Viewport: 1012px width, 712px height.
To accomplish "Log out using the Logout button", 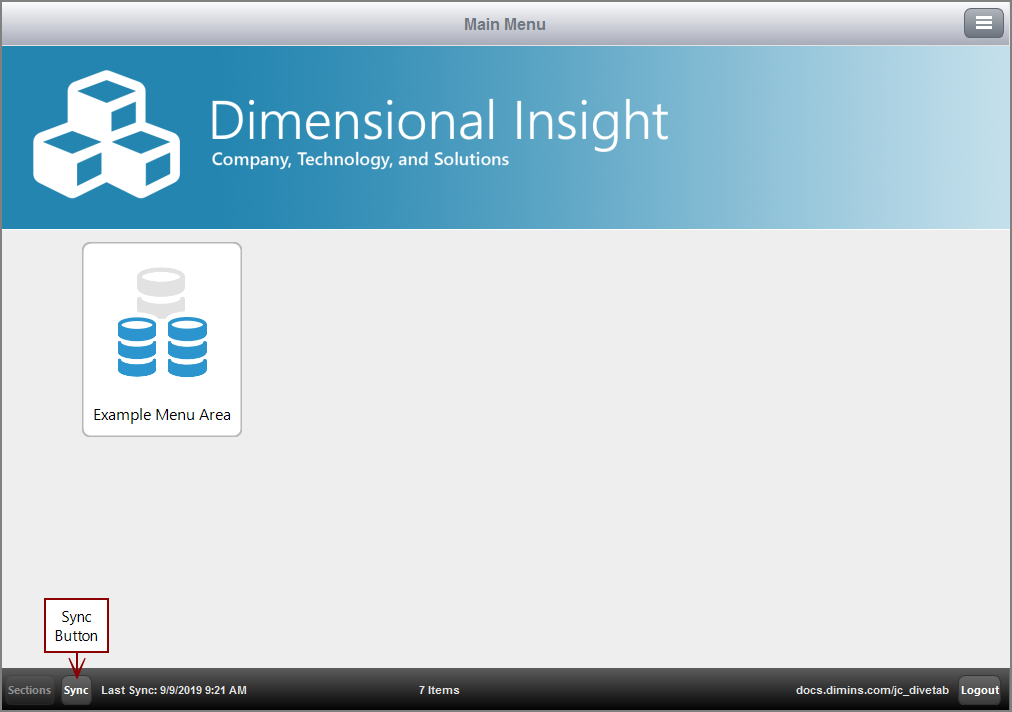I will (x=979, y=690).
